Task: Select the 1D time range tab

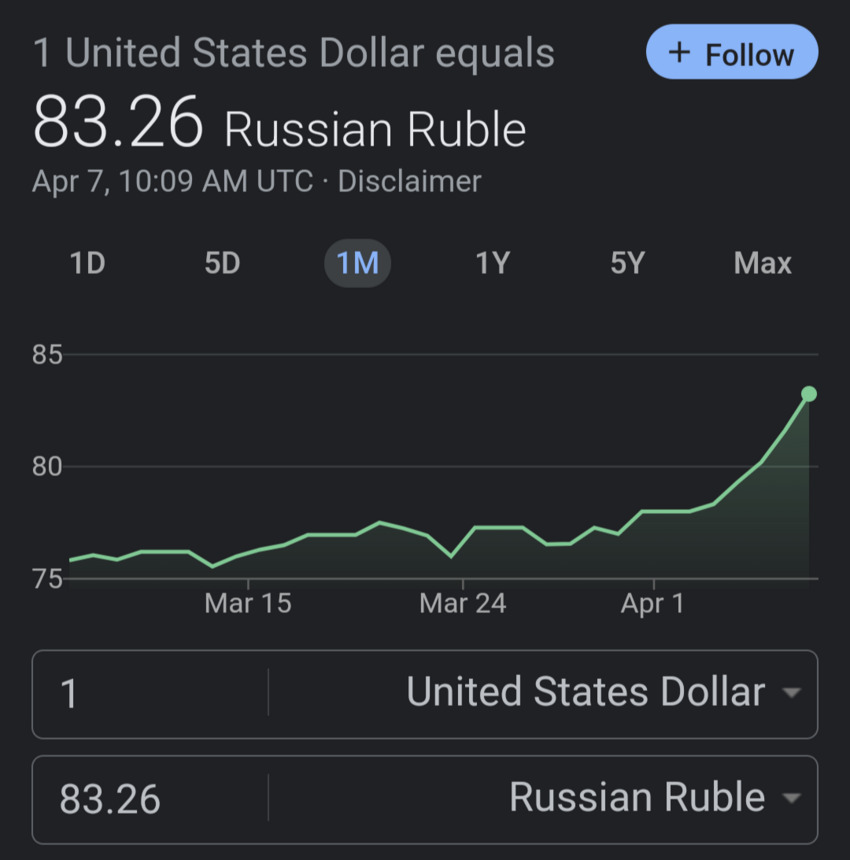Action: (x=87, y=263)
